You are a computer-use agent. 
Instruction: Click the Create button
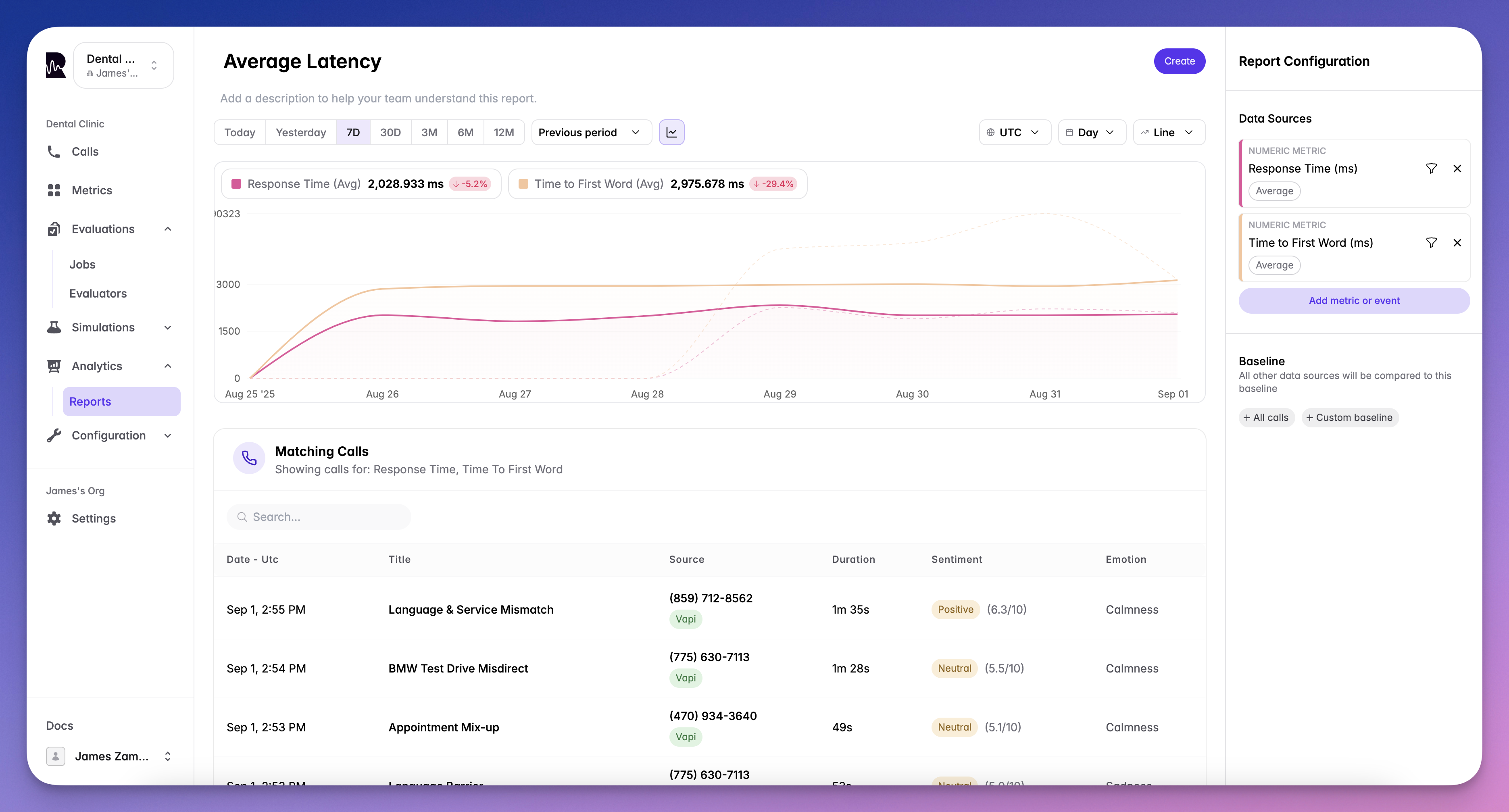click(1179, 61)
